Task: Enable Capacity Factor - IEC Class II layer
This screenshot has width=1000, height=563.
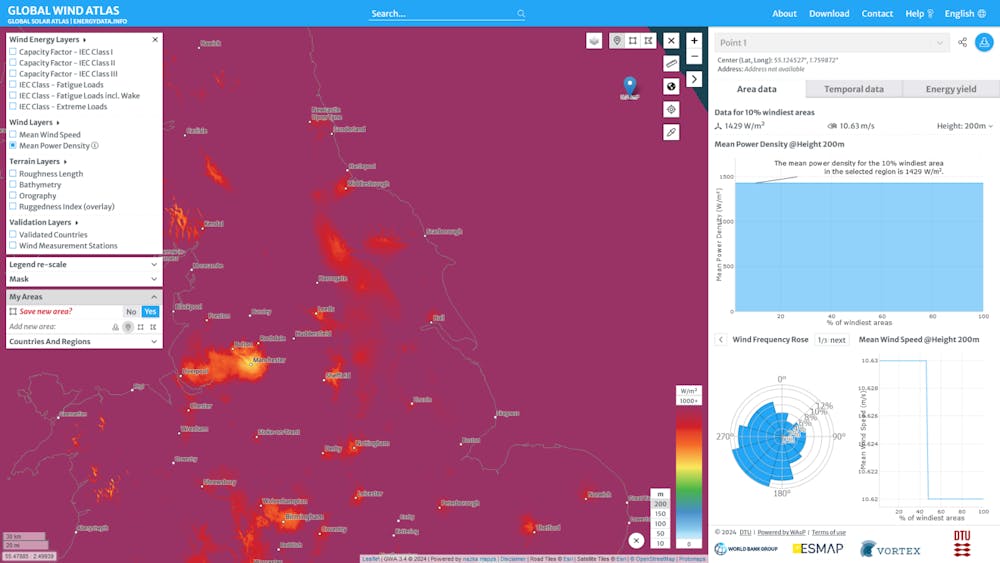Action: (13, 62)
